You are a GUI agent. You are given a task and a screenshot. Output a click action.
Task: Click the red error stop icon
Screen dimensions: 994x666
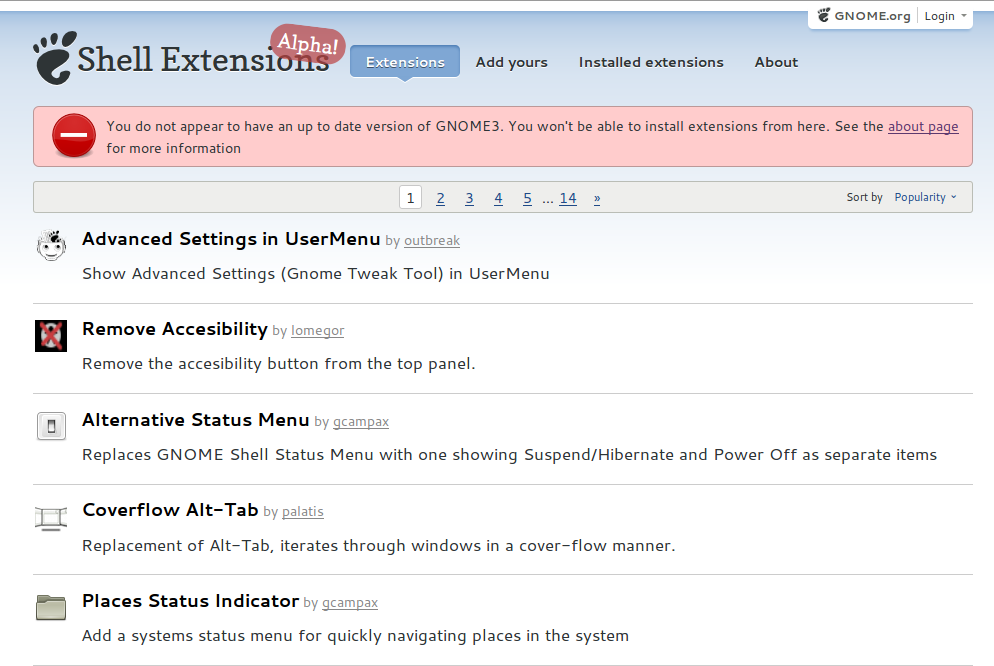74,136
